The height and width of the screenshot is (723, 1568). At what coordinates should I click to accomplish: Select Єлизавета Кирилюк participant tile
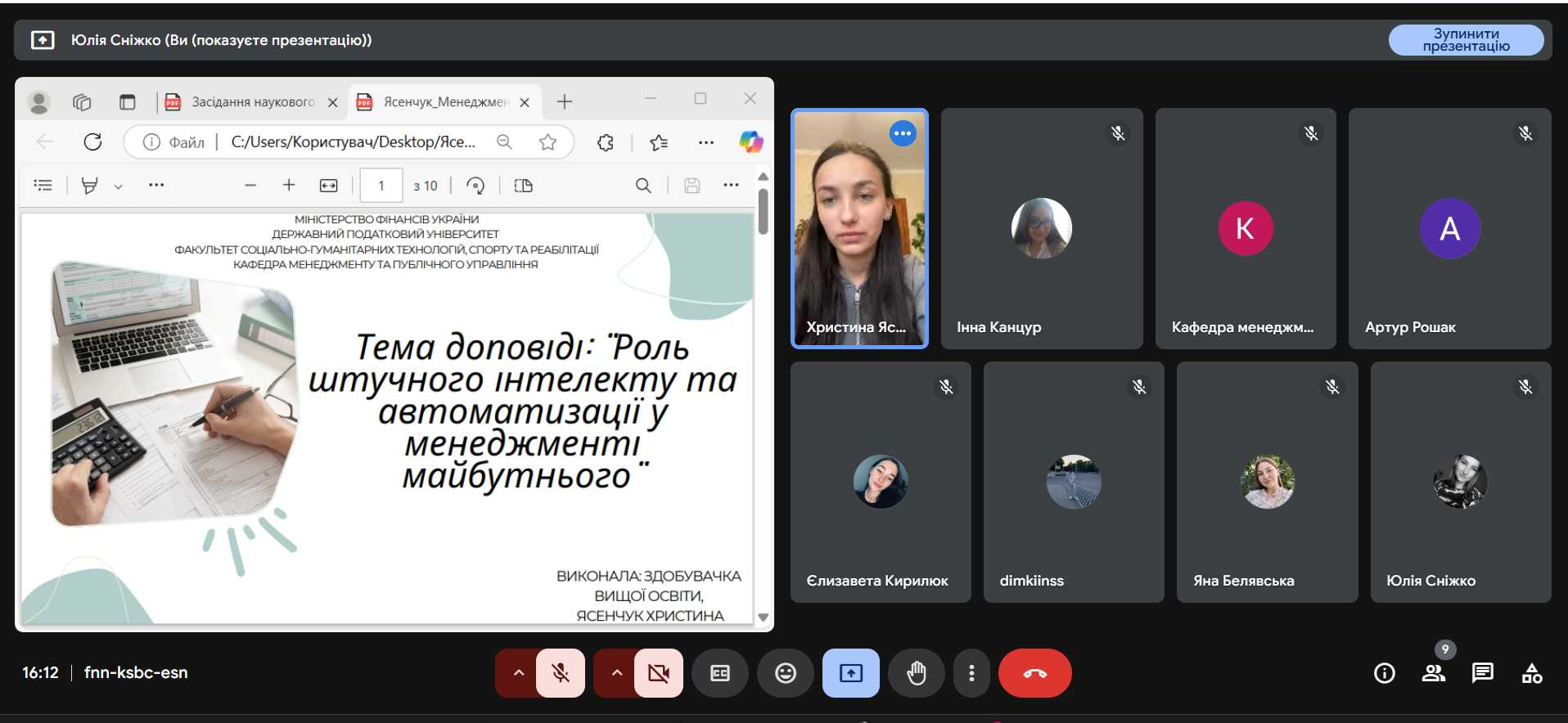coord(881,483)
